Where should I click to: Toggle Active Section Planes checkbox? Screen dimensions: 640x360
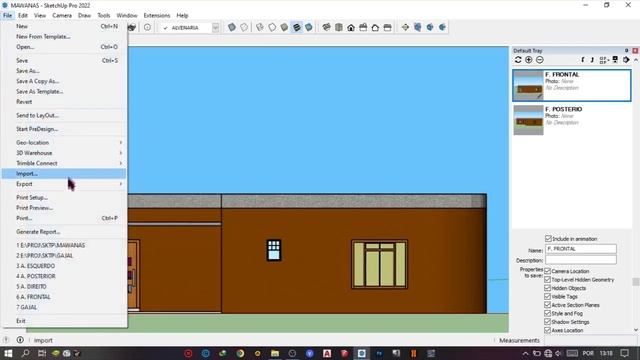click(548, 305)
